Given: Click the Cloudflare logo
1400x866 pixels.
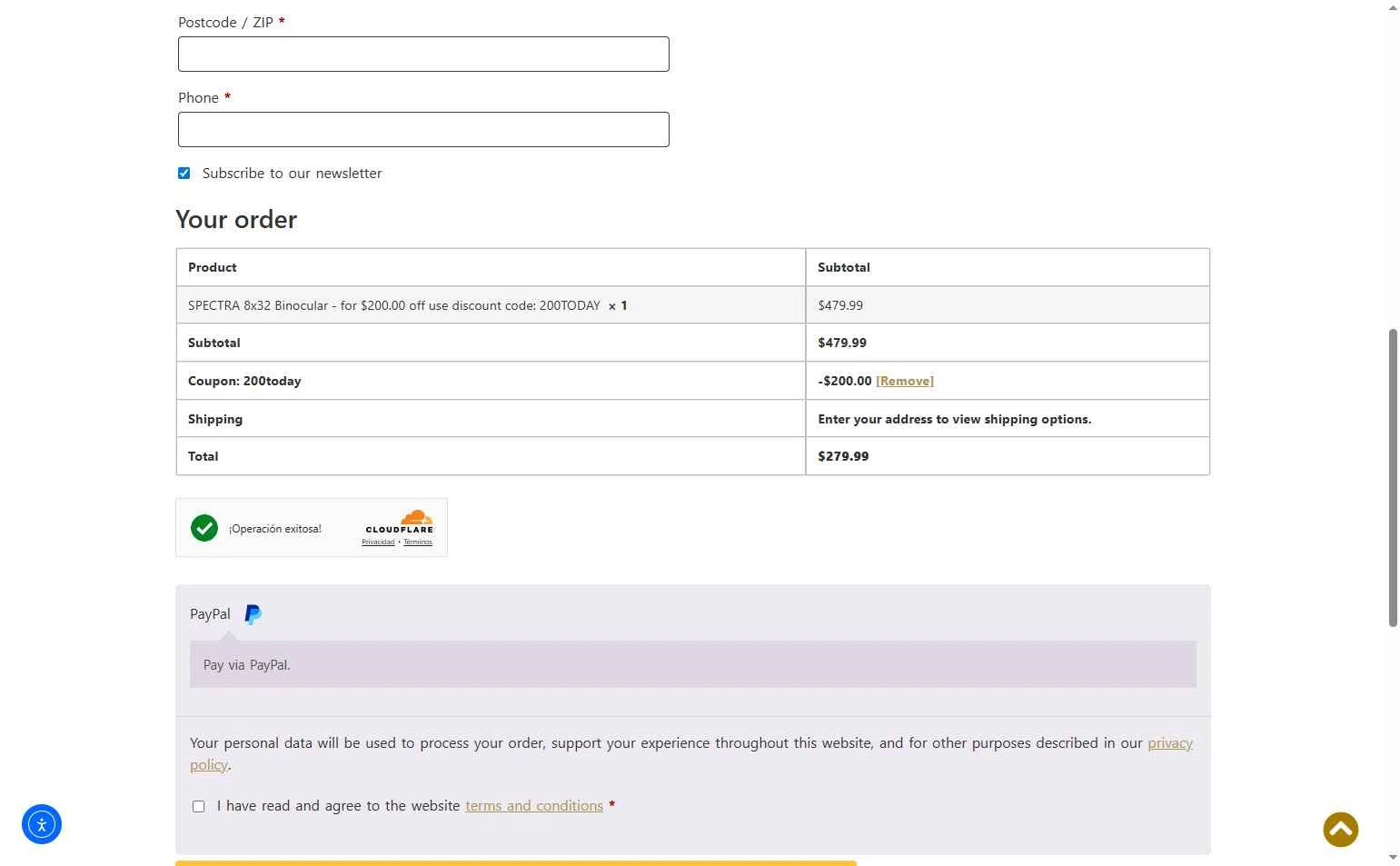Looking at the screenshot, I should [x=400, y=522].
